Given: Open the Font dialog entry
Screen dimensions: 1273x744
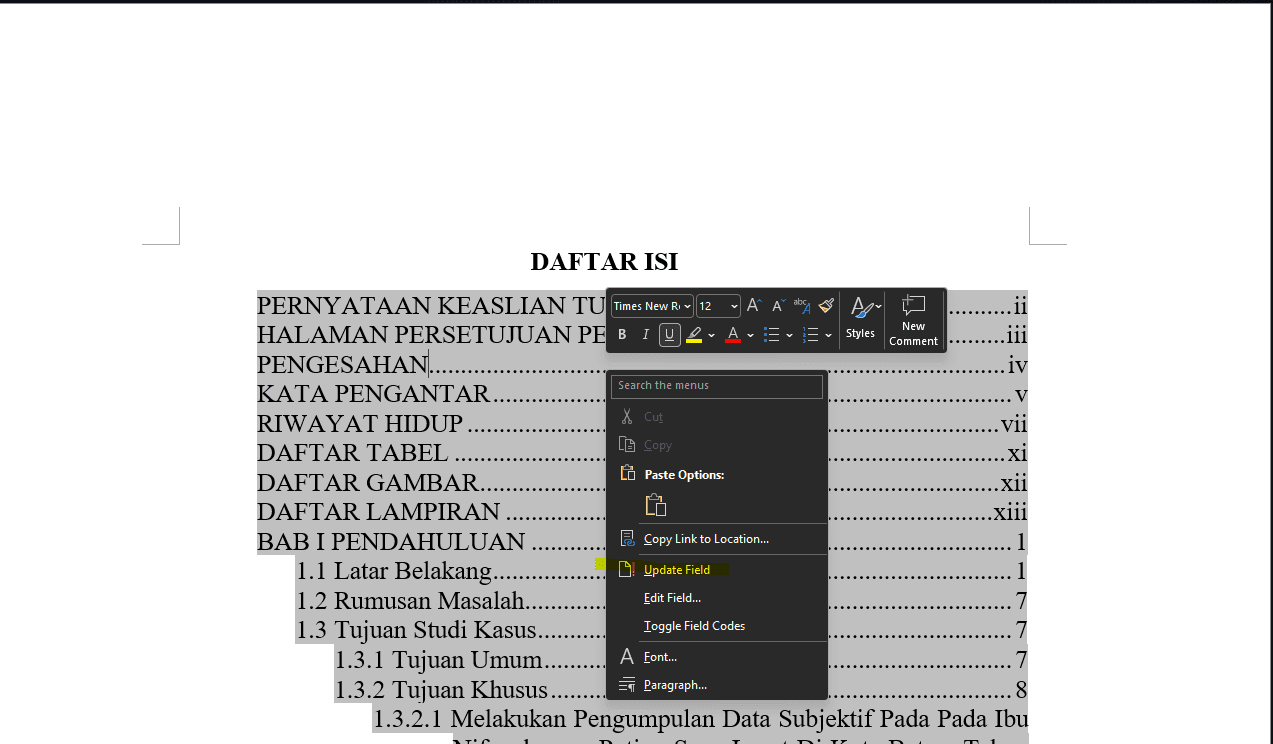Looking at the screenshot, I should (x=660, y=657).
